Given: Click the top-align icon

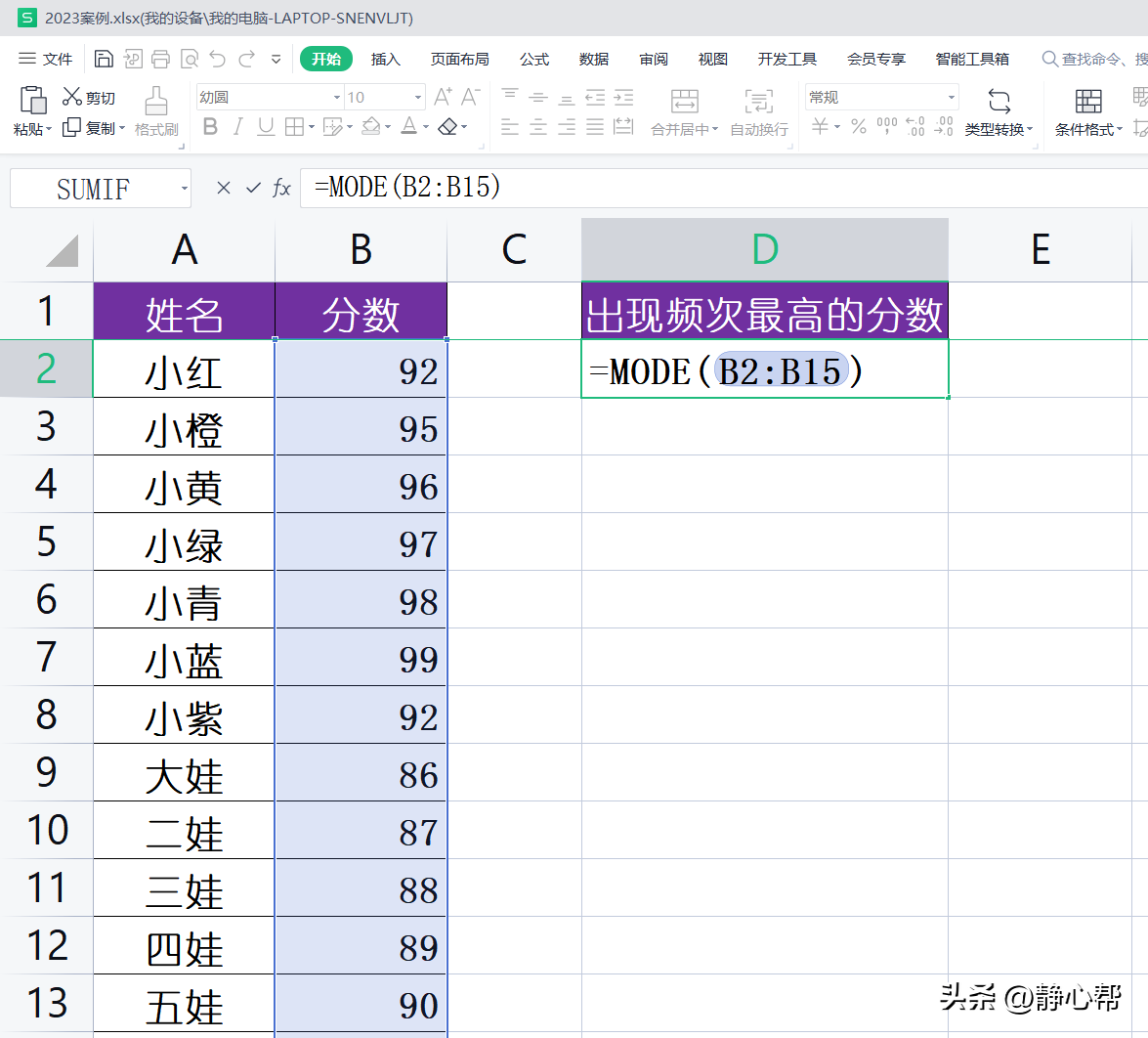Looking at the screenshot, I should coord(510,97).
